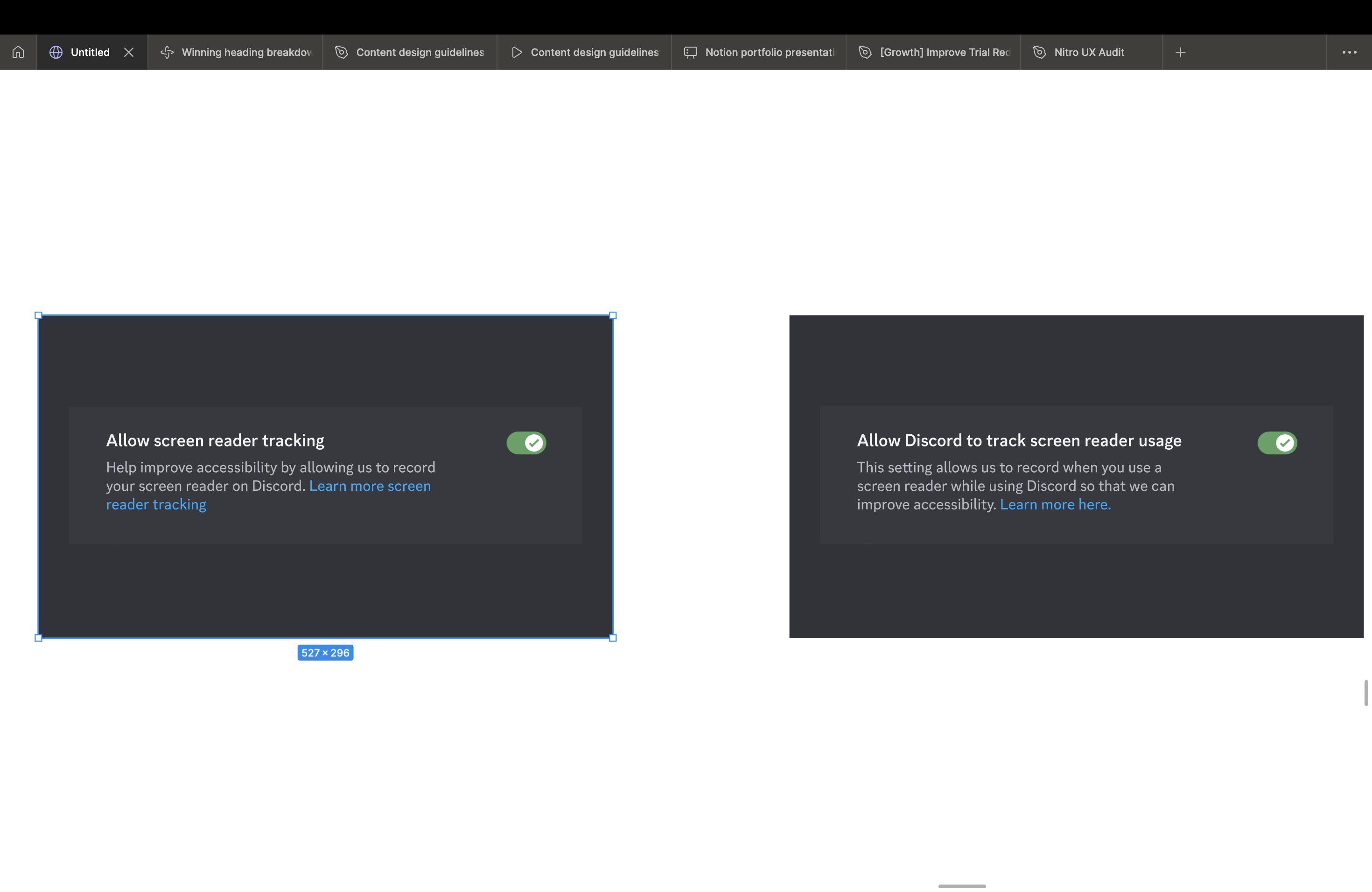Click the pen icon on Growth Improve Trial tab
The height and width of the screenshot is (892, 1372).
(x=865, y=52)
